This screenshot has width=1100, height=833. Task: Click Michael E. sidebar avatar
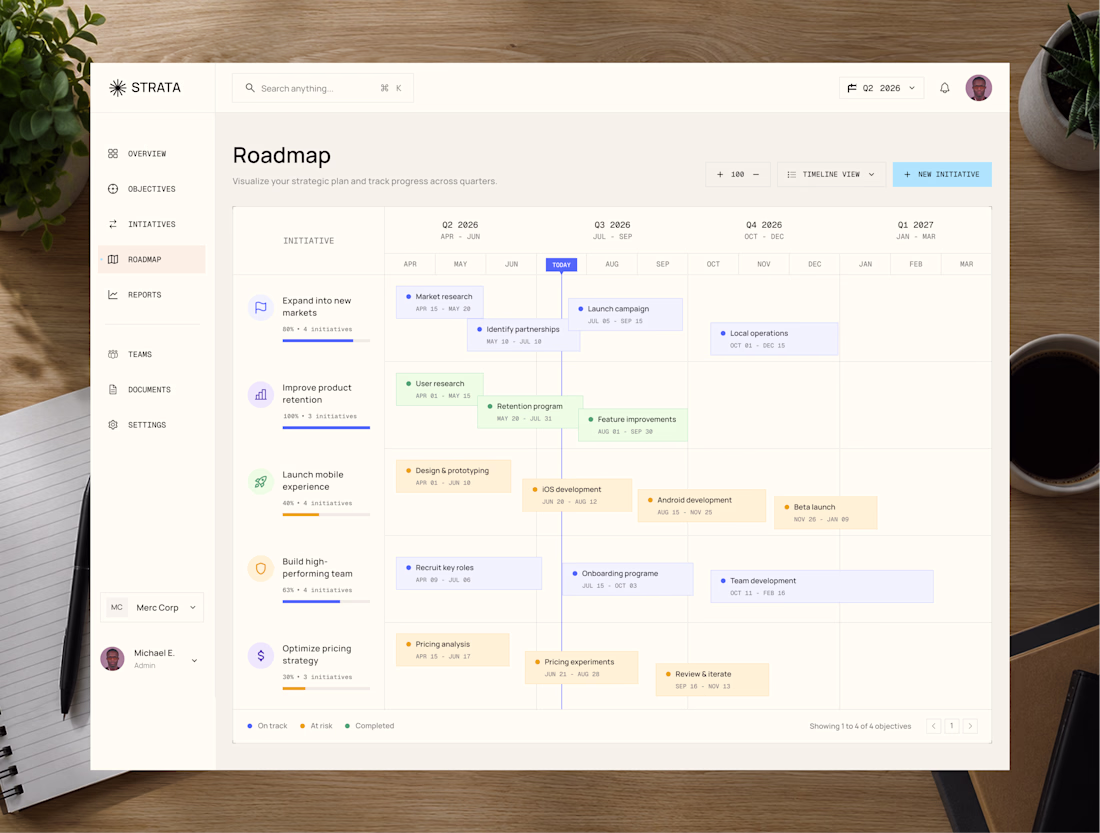tap(112, 659)
